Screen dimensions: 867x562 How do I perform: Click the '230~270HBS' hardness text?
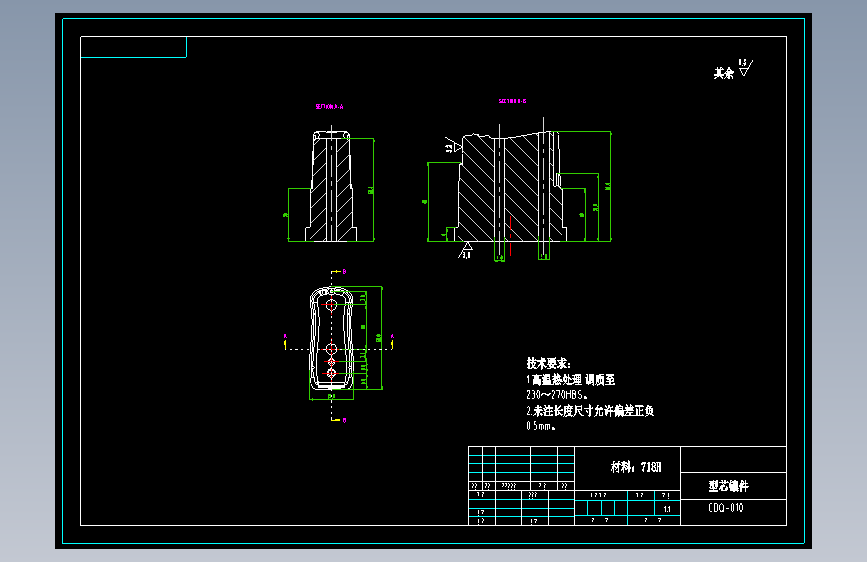556,395
